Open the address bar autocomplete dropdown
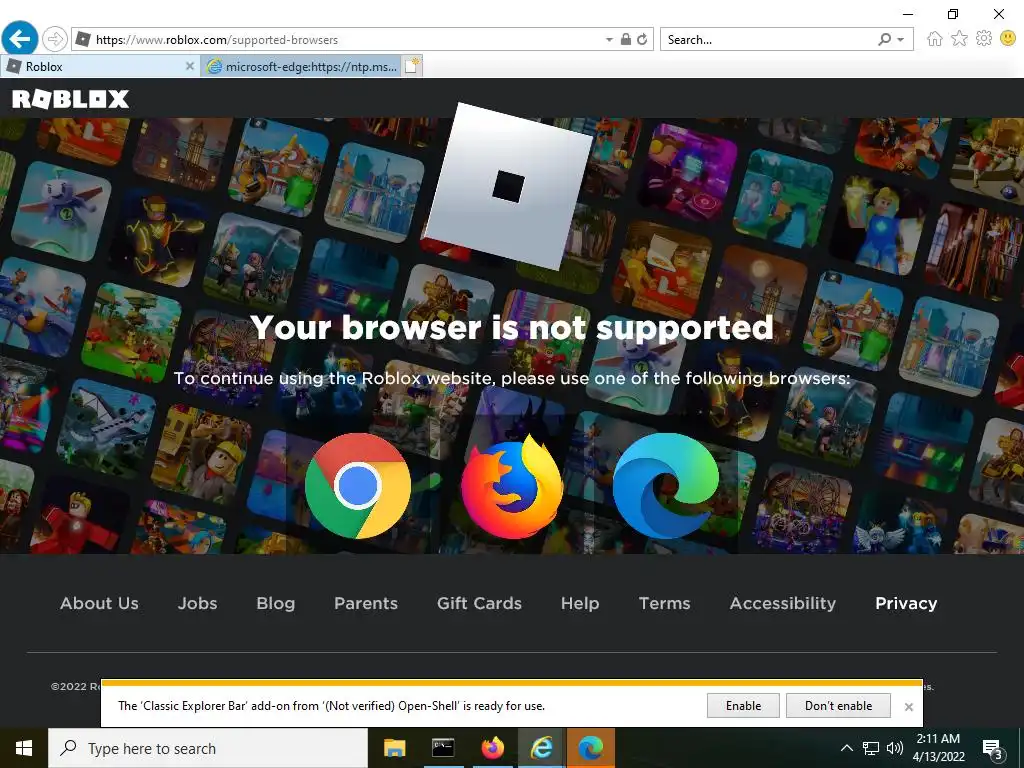This screenshot has height=768, width=1024. (609, 40)
